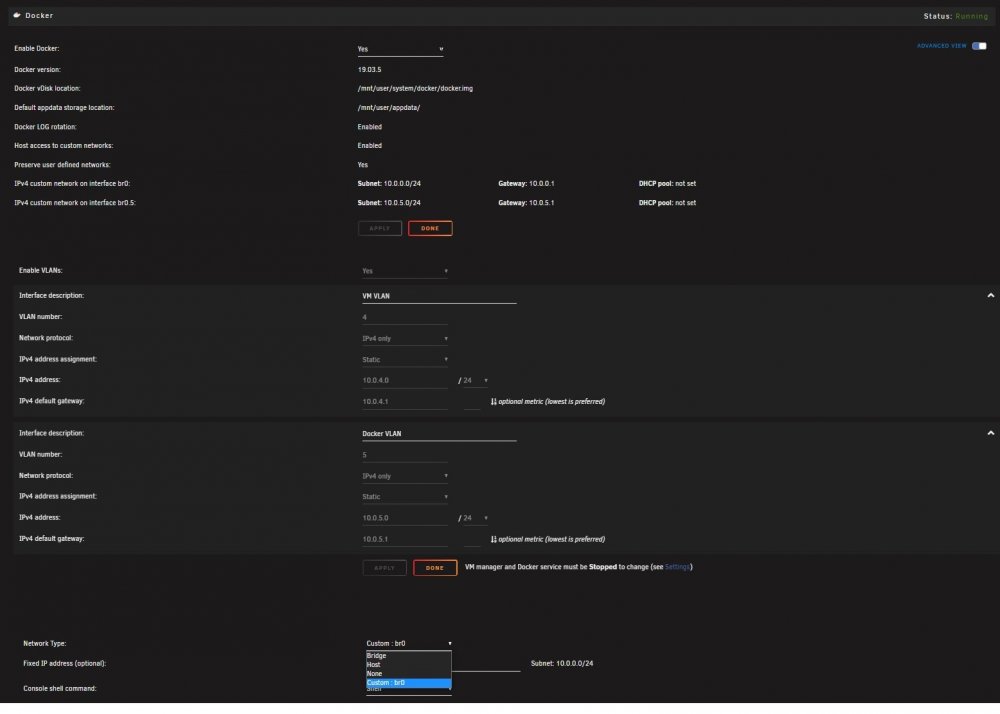Open the Enable VLANs dropdown
The image size is (1000, 714).
coord(405,271)
